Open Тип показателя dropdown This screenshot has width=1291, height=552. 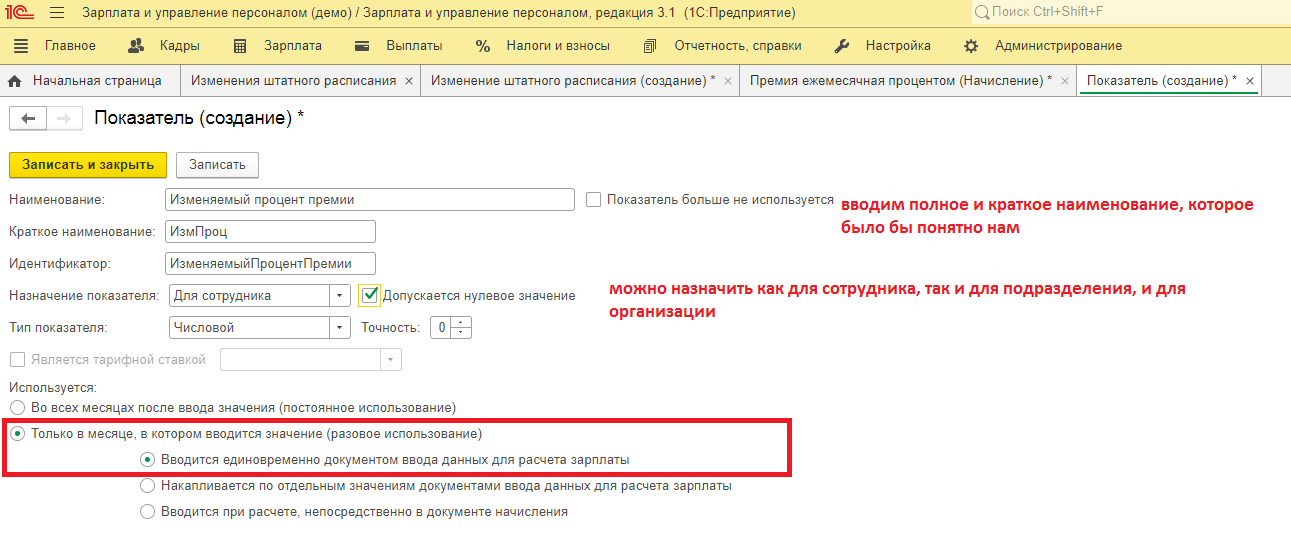341,328
